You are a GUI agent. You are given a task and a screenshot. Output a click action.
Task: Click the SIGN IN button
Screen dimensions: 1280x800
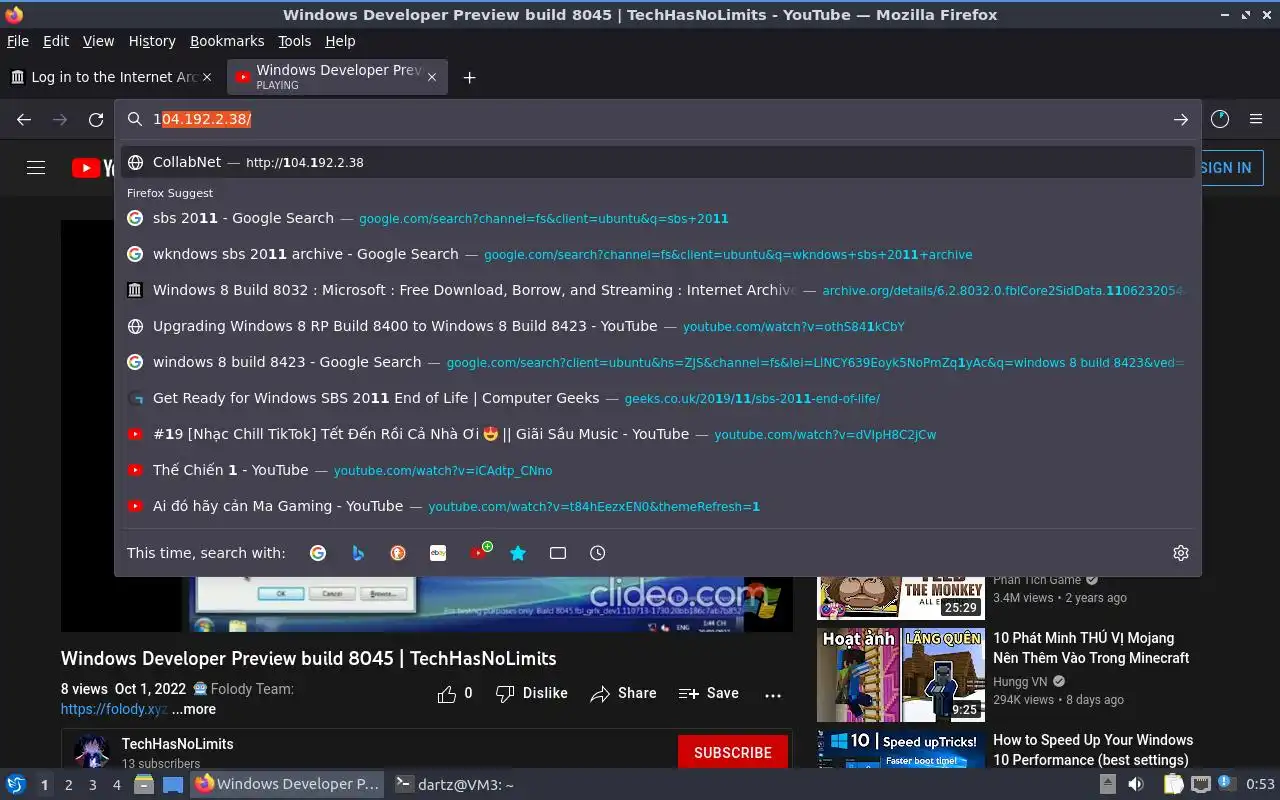point(1226,168)
